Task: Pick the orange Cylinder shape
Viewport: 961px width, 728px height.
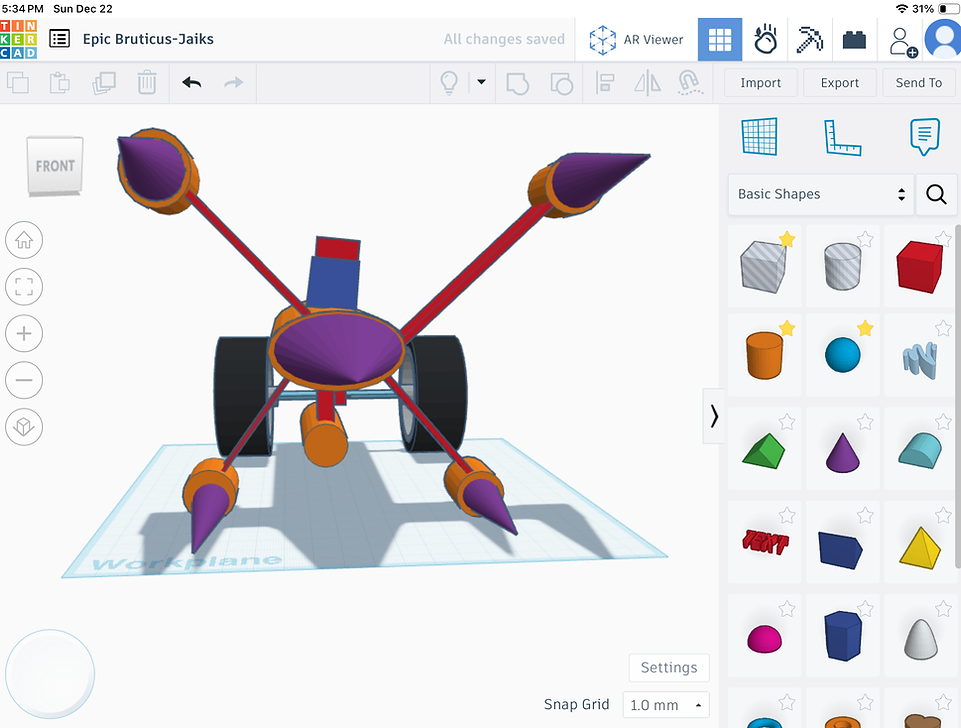Action: click(x=764, y=355)
